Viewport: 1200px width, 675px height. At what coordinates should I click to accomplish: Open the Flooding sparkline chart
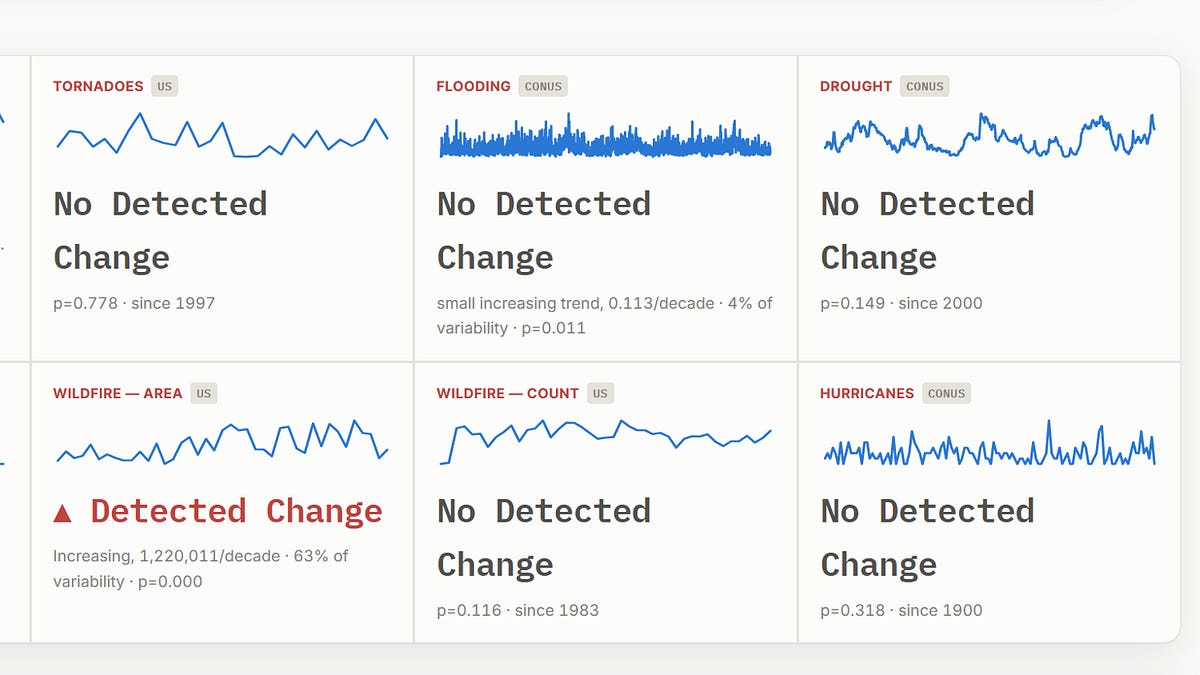pos(605,135)
